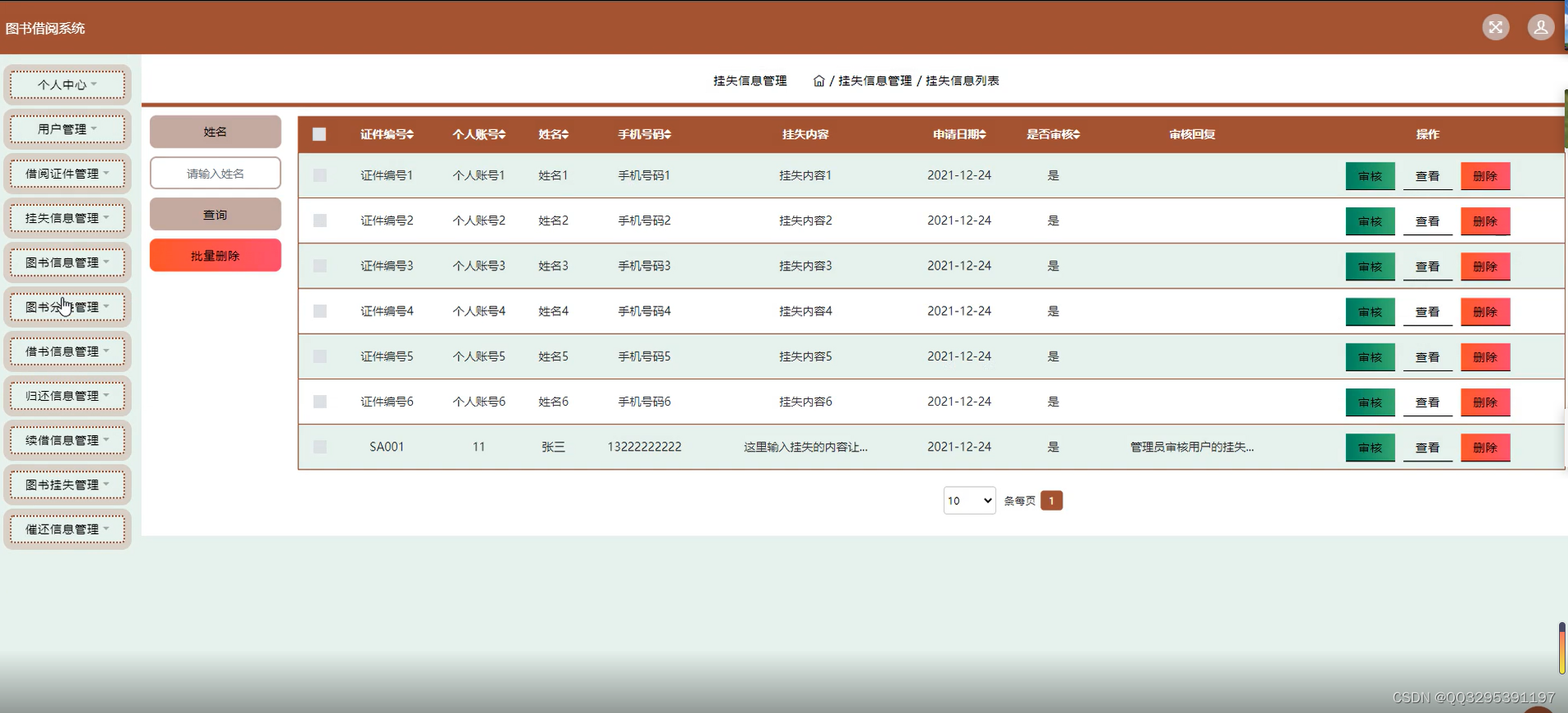Click the 审核回复 column header
The width and height of the screenshot is (1568, 713).
pos(1192,134)
